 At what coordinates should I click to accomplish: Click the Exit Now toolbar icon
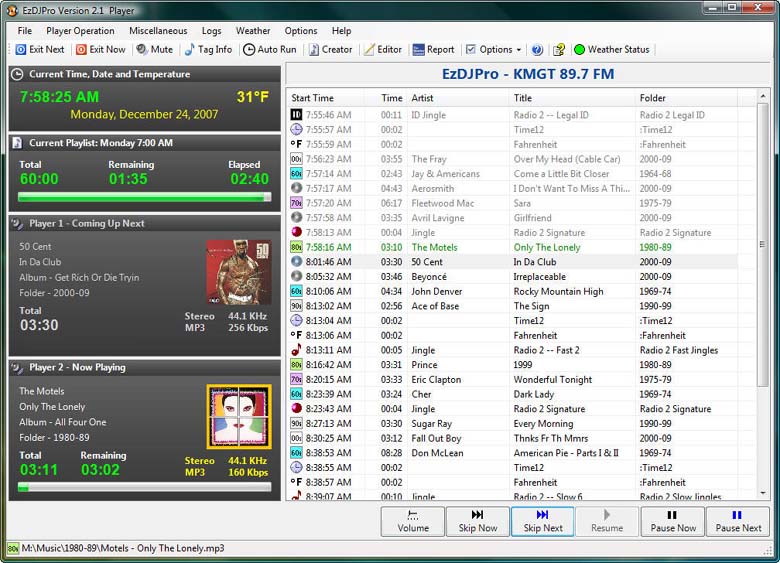[x=81, y=50]
